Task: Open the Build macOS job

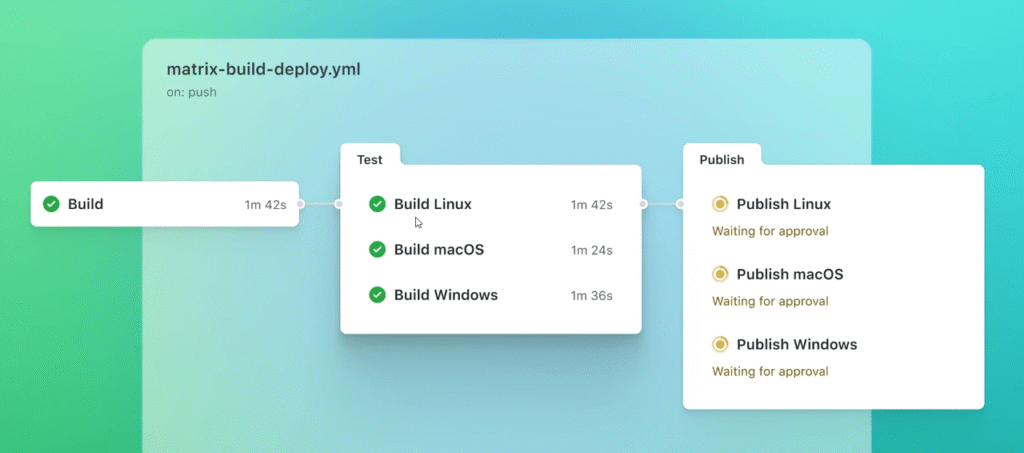Action: point(439,249)
